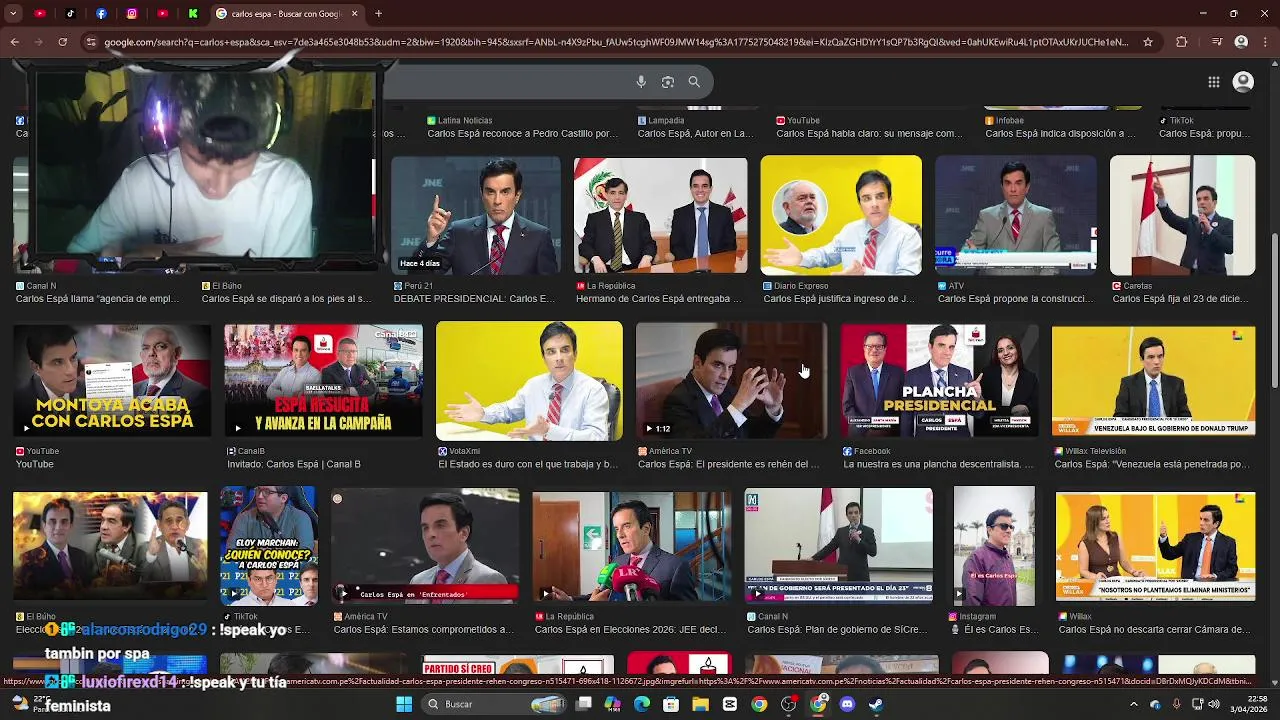1280x720 pixels.
Task: Open 'Invitado: Carlos Espá | Canal B' link
Action: pyautogui.click(x=294, y=464)
